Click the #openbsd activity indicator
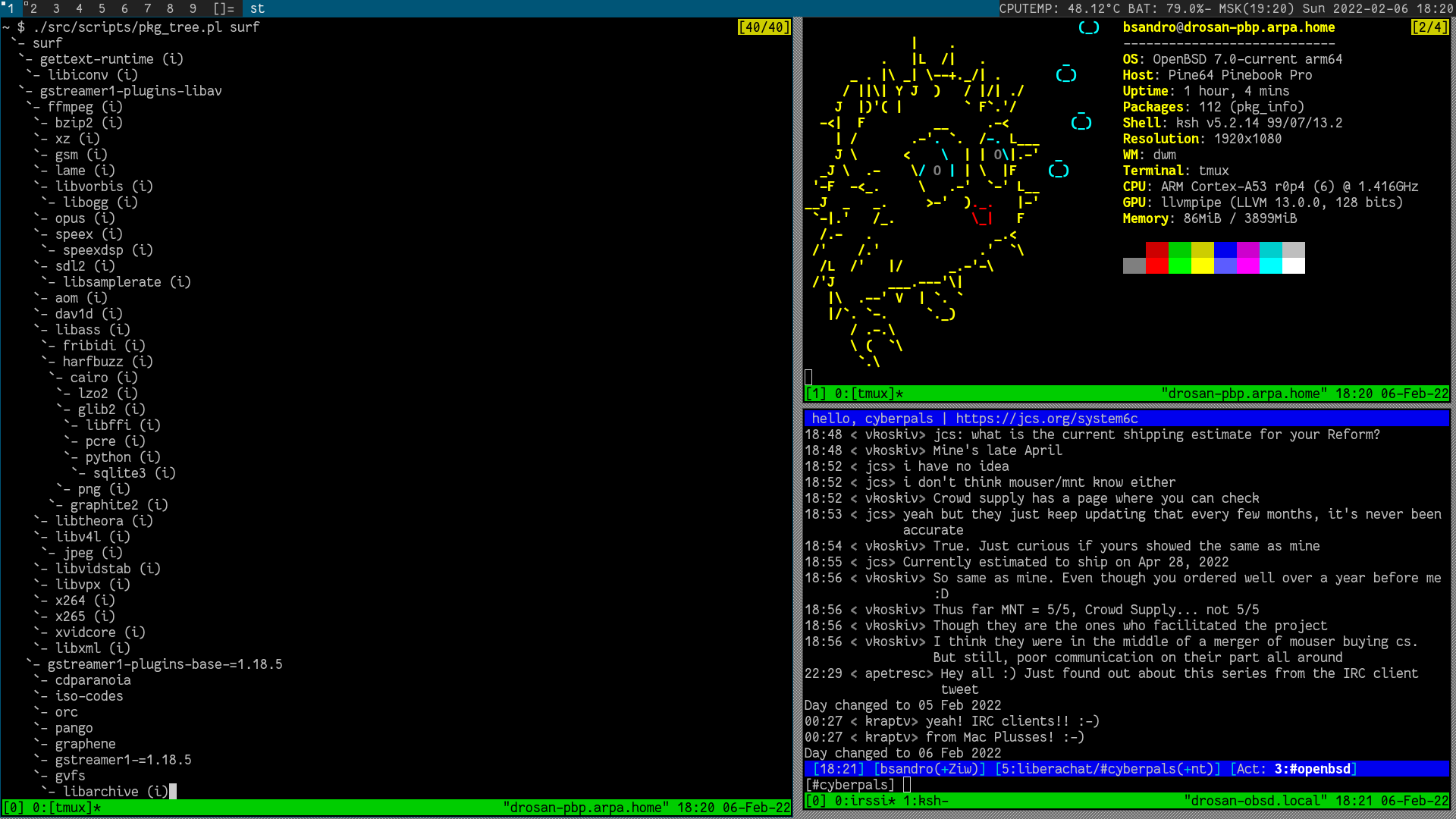The height and width of the screenshot is (819, 1456). tap(1312, 769)
